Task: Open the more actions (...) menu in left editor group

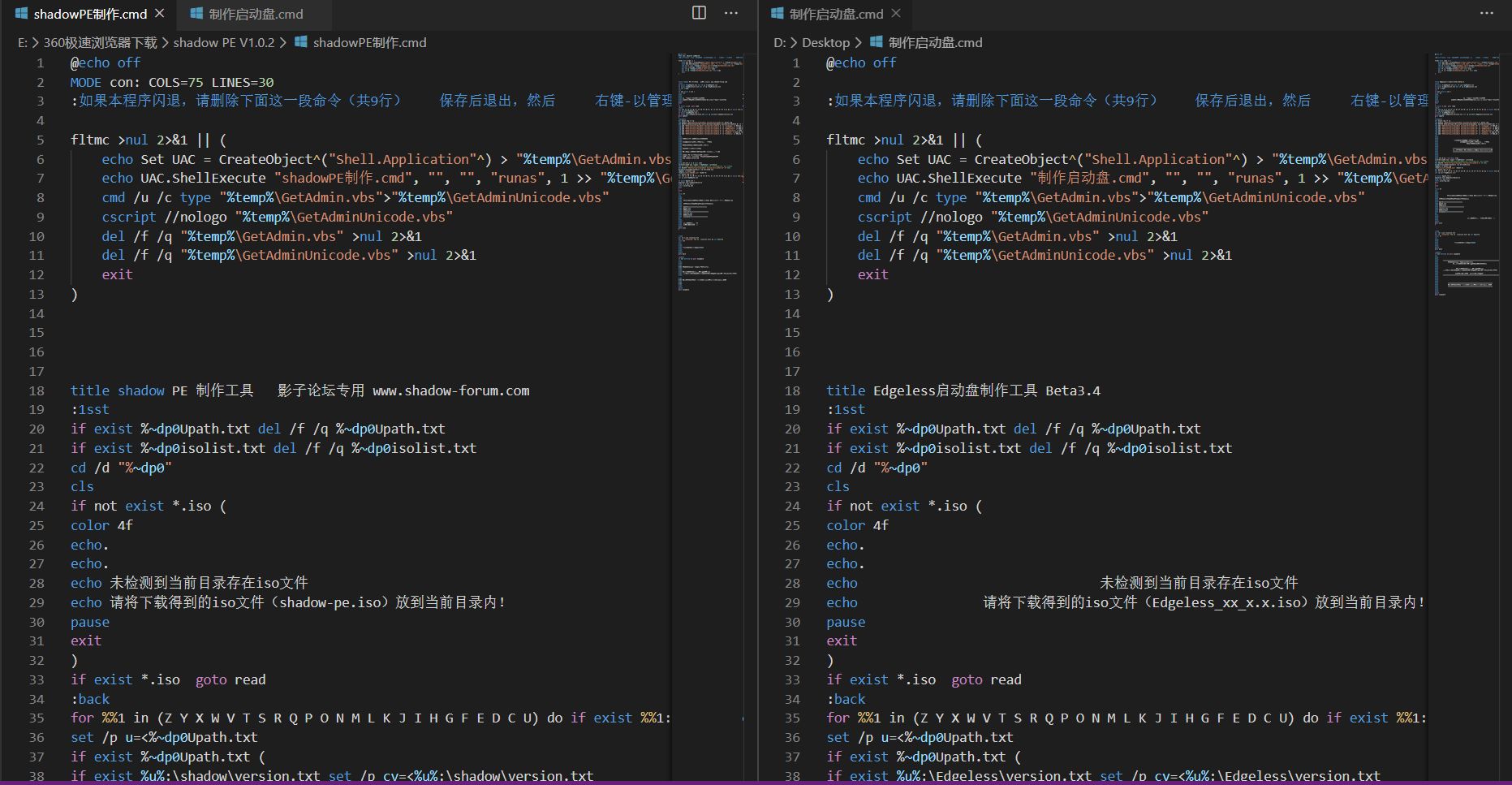Action: (x=730, y=13)
